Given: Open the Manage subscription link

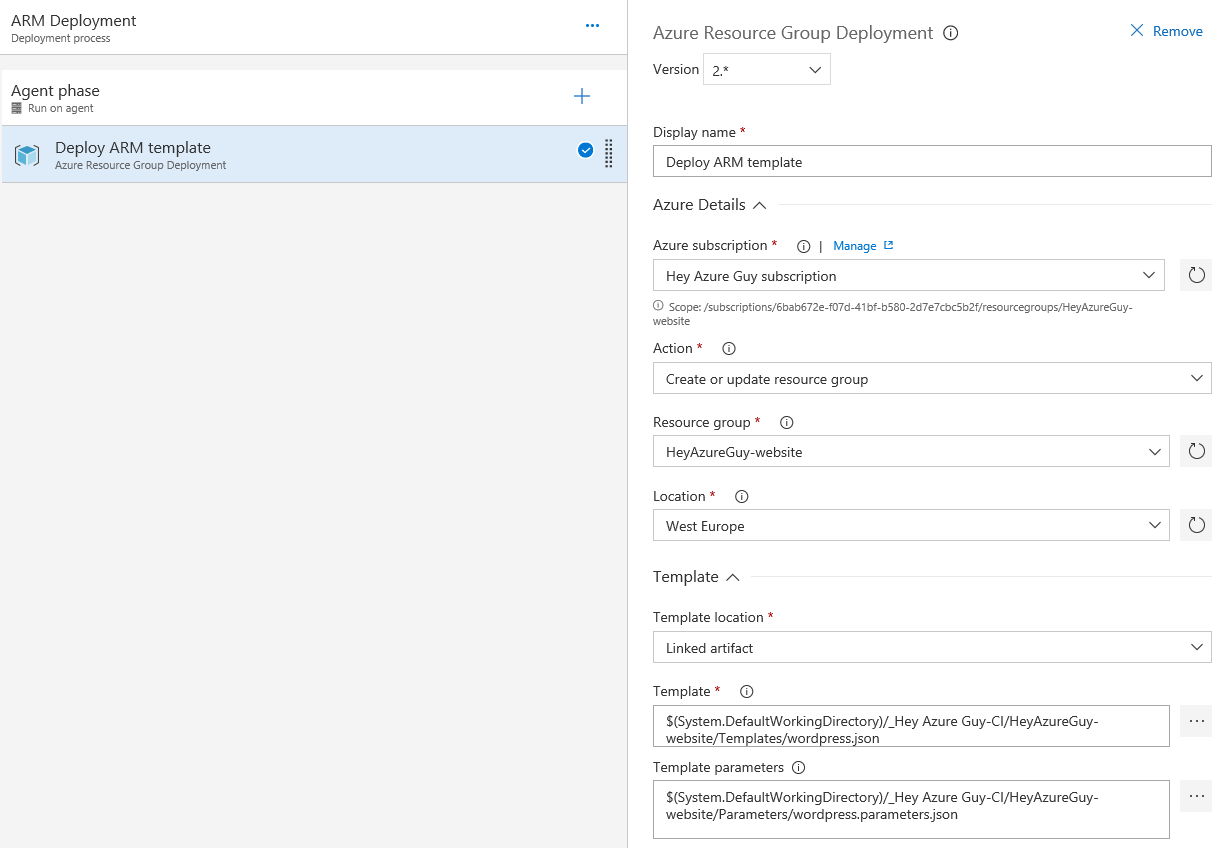Looking at the screenshot, I should tap(863, 246).
